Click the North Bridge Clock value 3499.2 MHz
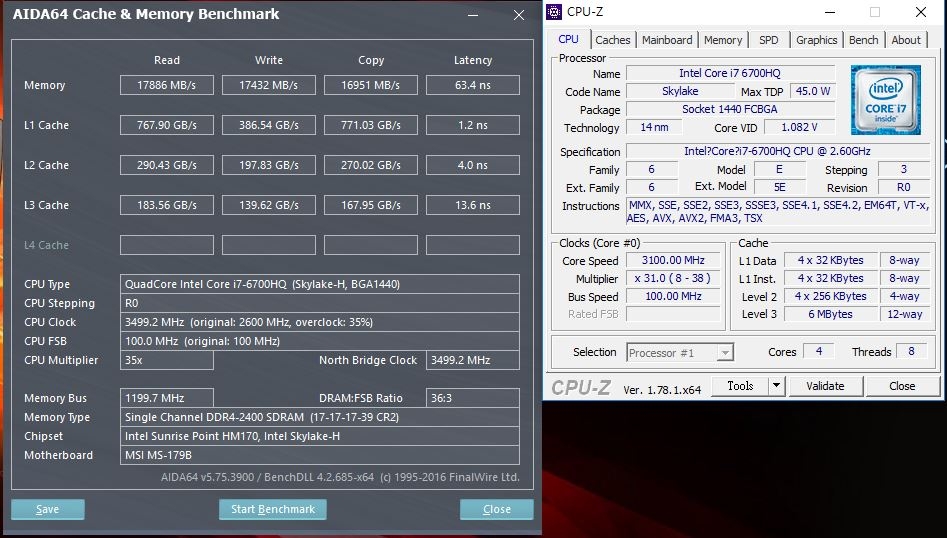947x538 pixels. point(473,360)
